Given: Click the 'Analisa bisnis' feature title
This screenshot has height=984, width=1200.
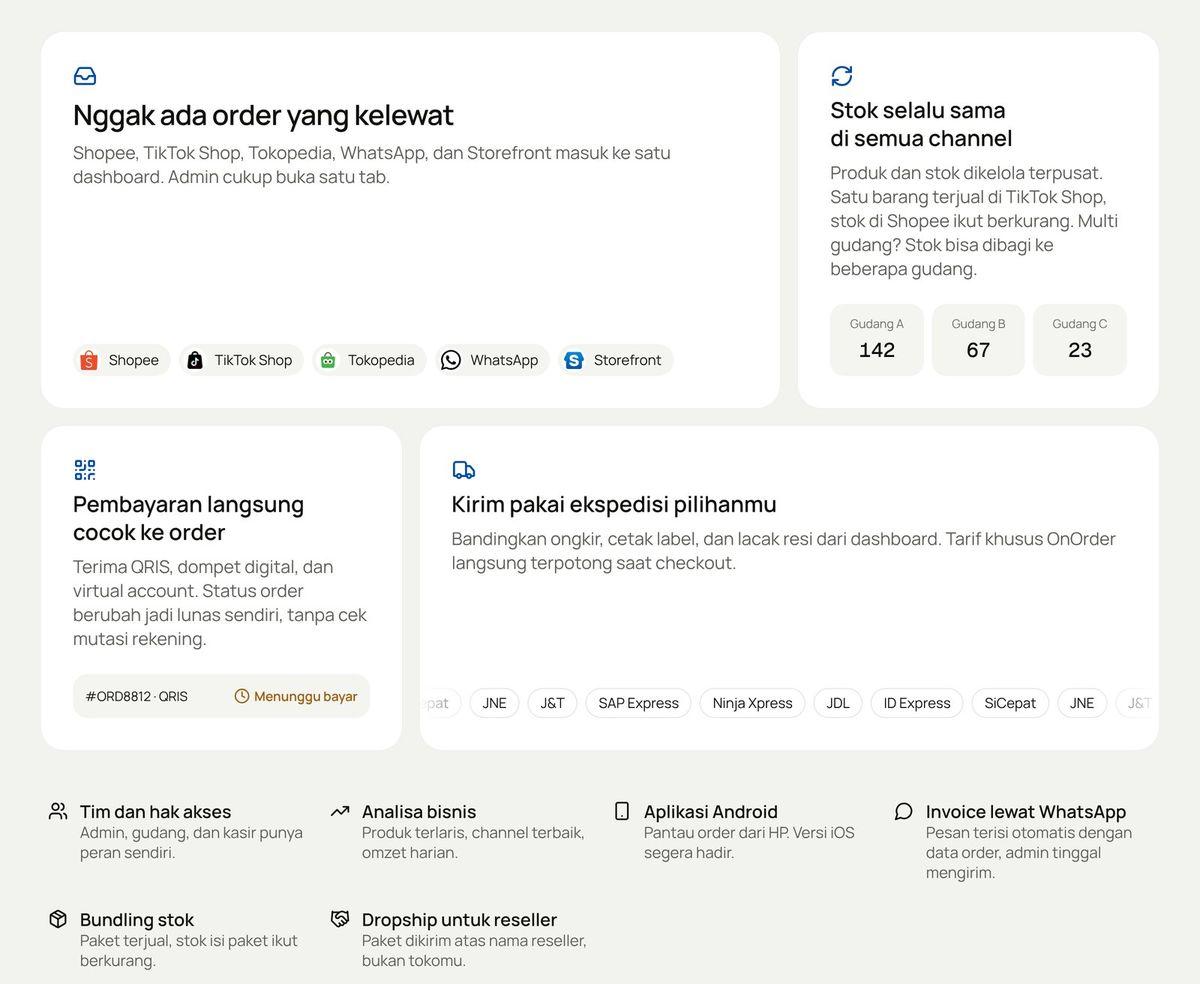Looking at the screenshot, I should (419, 812).
